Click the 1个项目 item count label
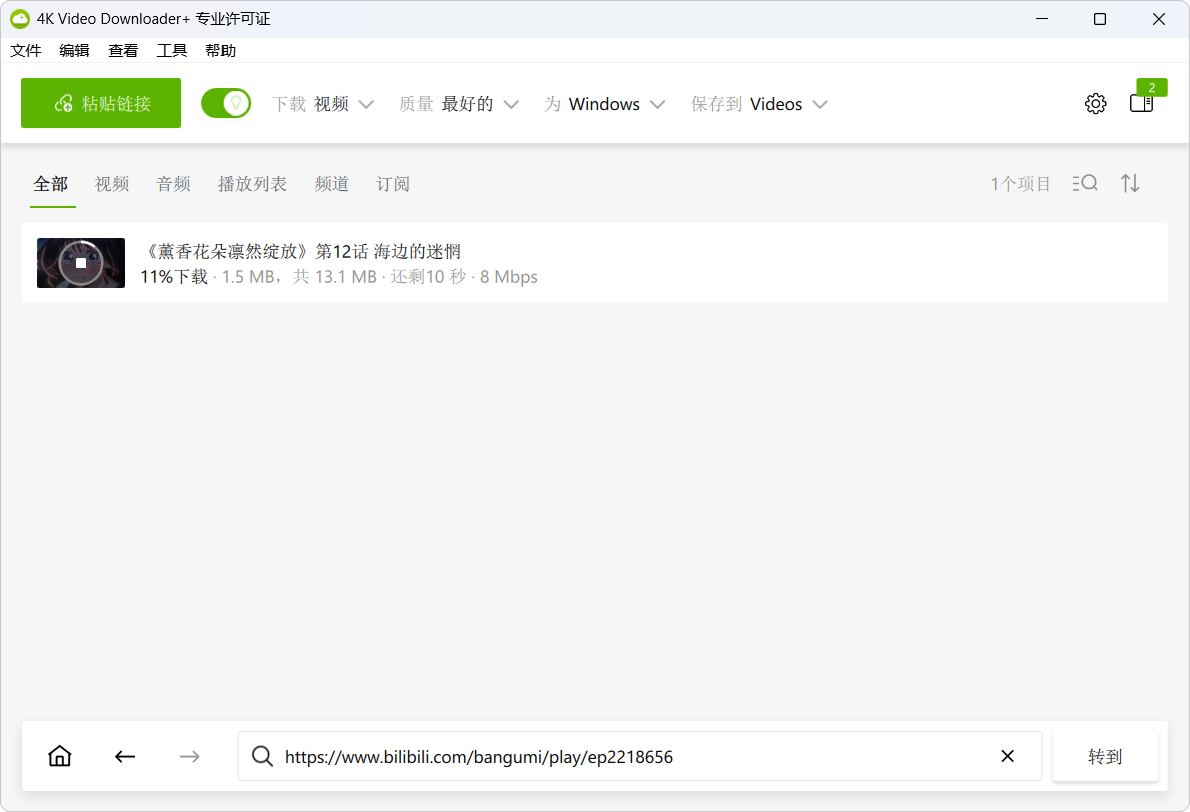Image resolution: width=1190 pixels, height=812 pixels. (1020, 184)
